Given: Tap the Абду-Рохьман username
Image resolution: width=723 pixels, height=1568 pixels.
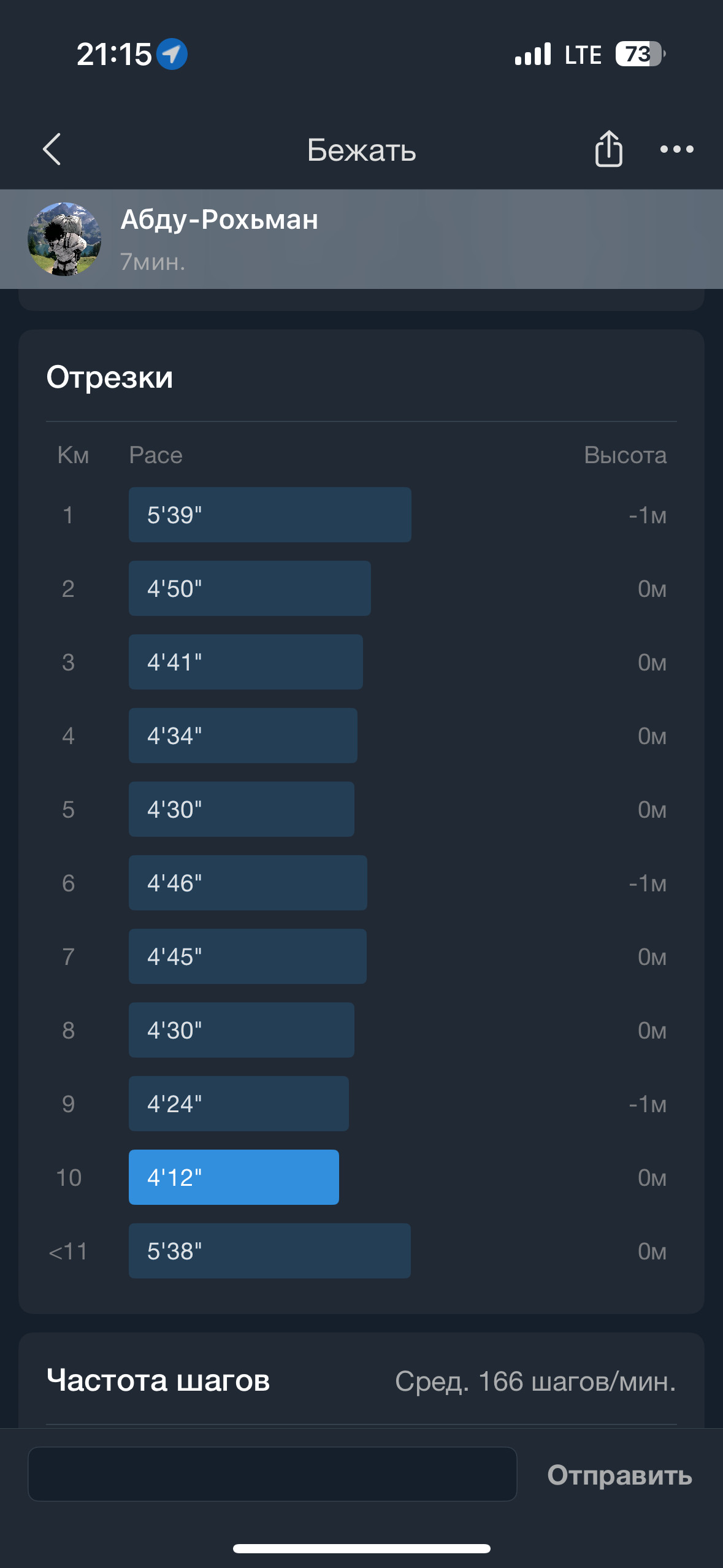Looking at the screenshot, I should 220,220.
